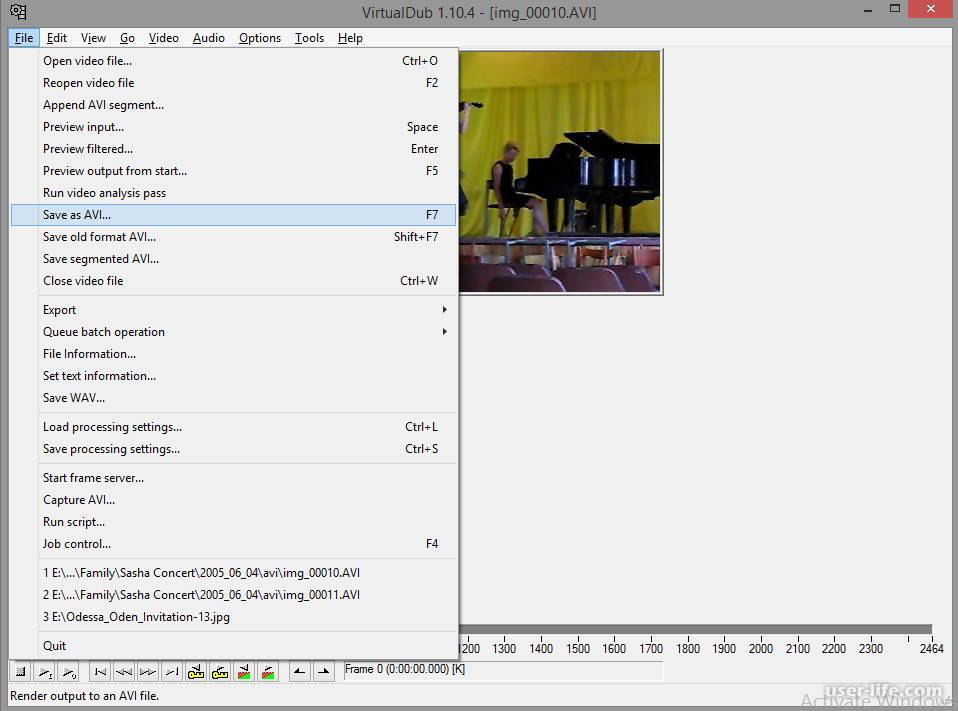Screen dimensions: 958x711
Task: Open the View menu
Action: [93, 38]
